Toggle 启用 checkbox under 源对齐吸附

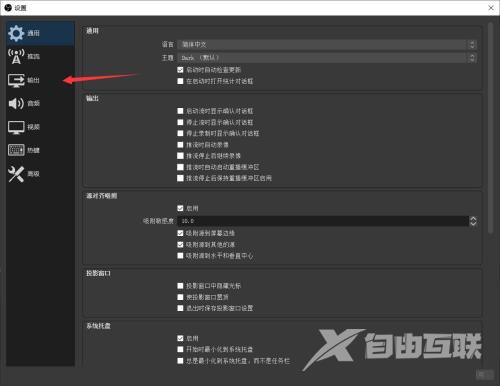pyautogui.click(x=180, y=208)
